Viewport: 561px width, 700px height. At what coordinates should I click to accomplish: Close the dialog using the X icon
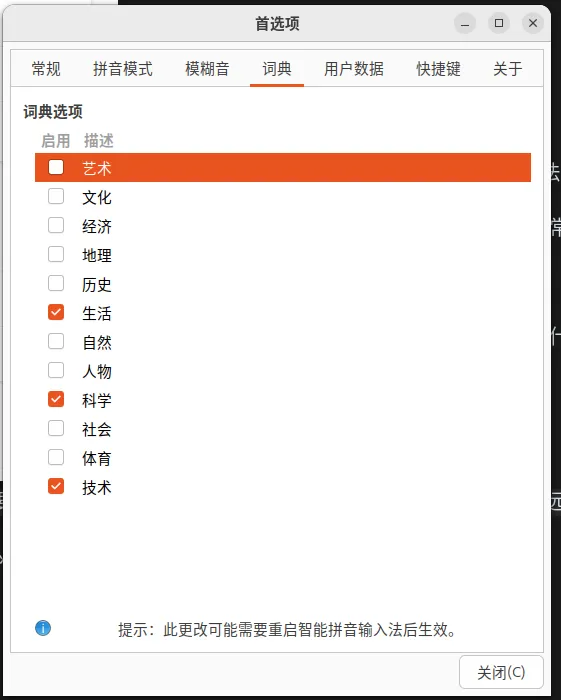[533, 23]
